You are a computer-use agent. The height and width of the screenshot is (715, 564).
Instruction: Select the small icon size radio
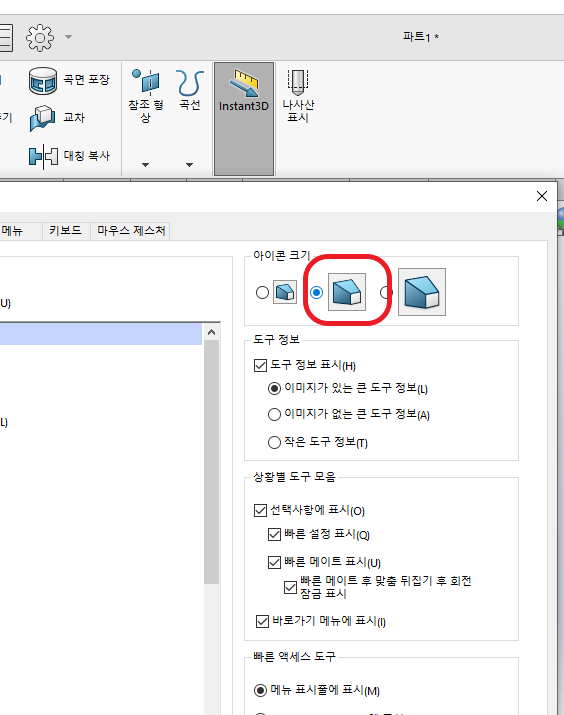point(262,292)
